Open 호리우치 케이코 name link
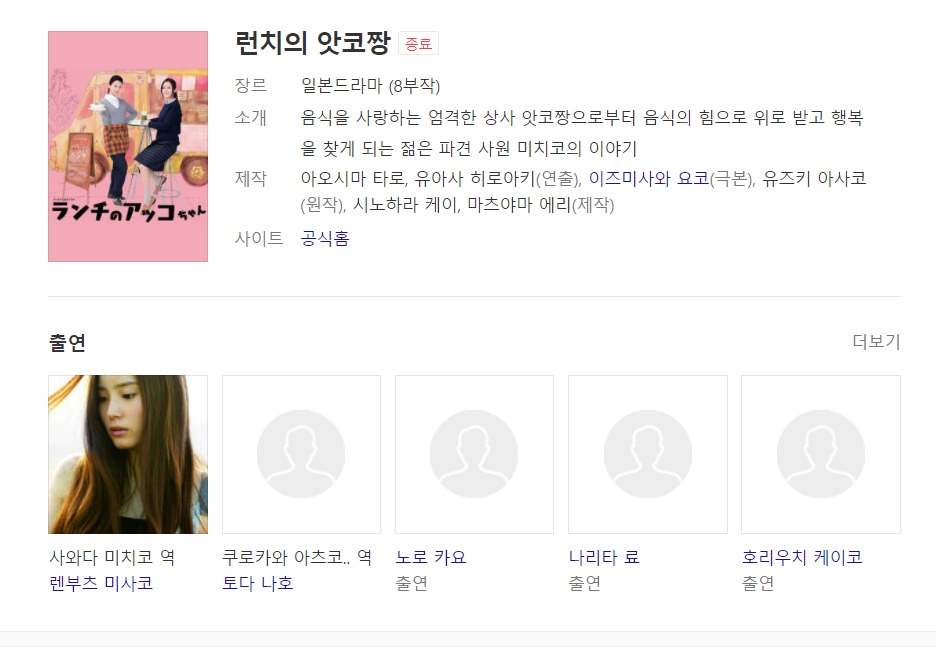This screenshot has height=654, width=936. click(802, 557)
